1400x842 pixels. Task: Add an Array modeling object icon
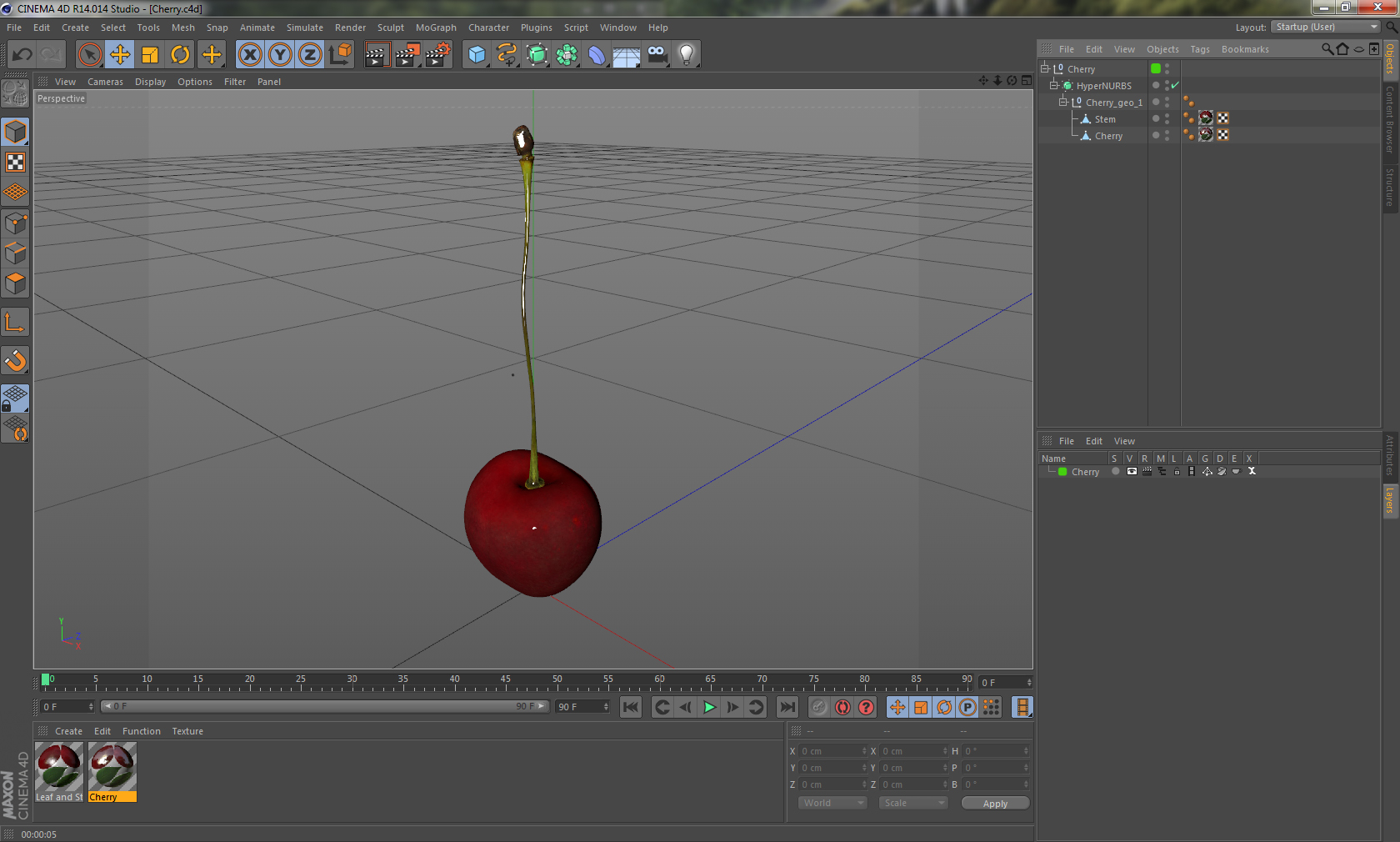tap(567, 55)
